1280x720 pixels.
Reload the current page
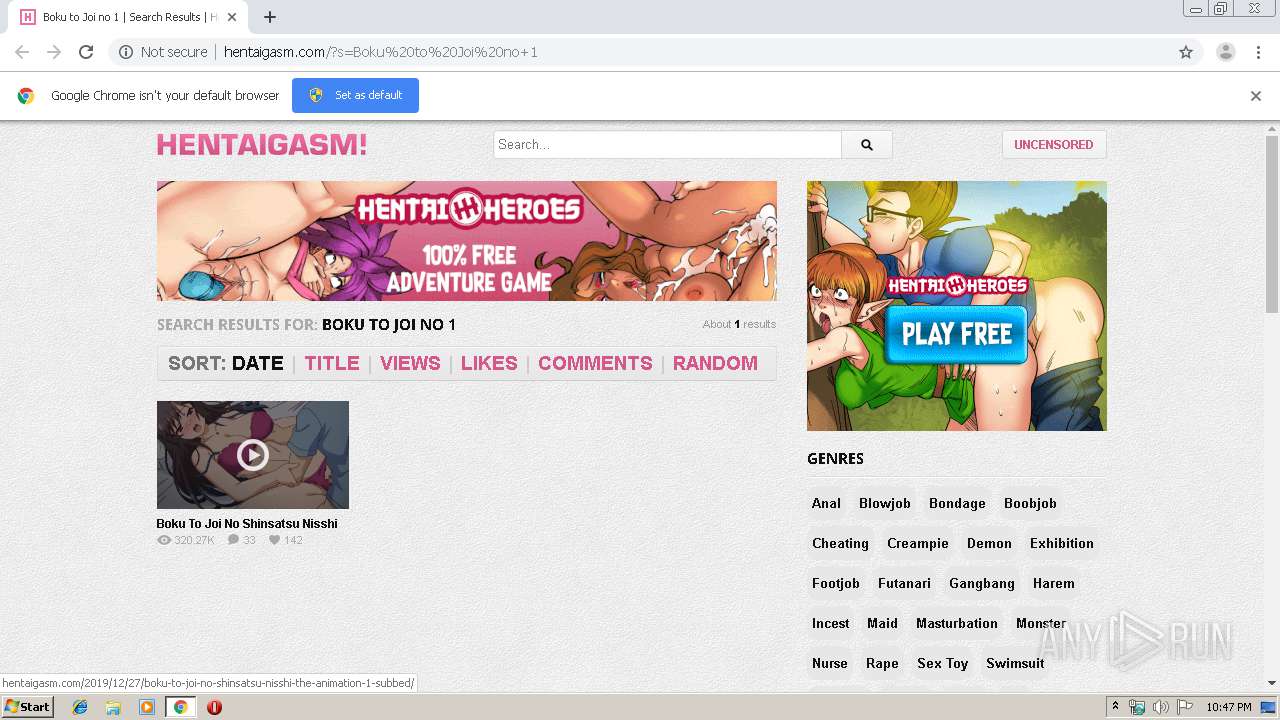point(86,52)
